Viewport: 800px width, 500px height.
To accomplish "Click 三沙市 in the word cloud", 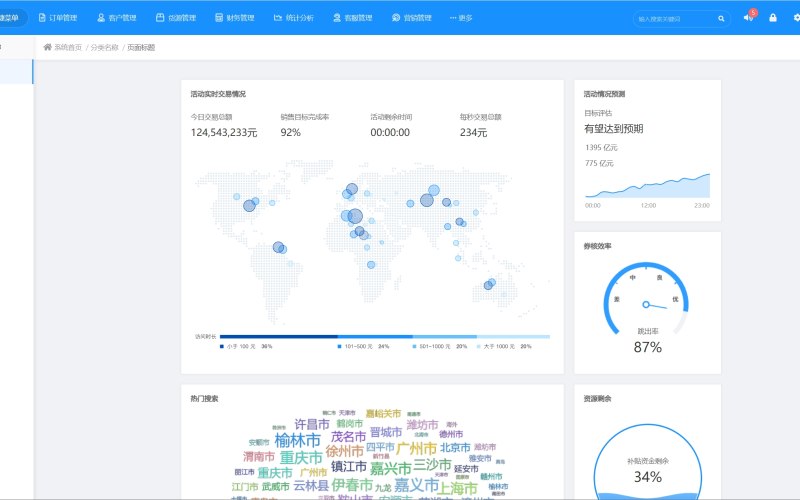I will 432,465.
